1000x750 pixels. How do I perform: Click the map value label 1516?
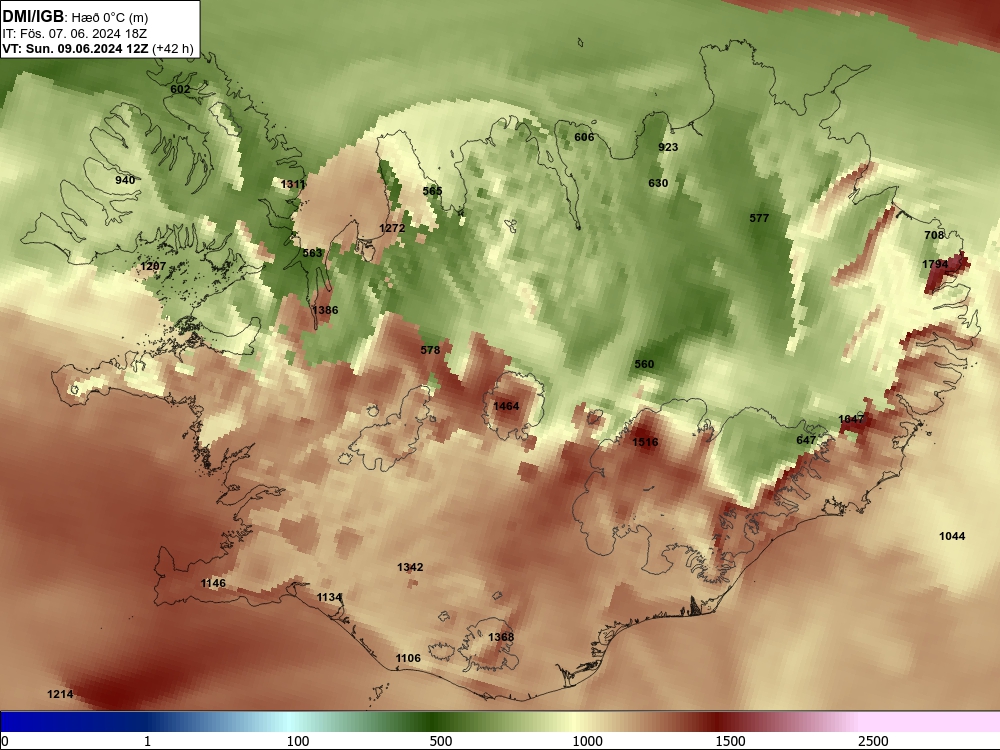pos(645,442)
